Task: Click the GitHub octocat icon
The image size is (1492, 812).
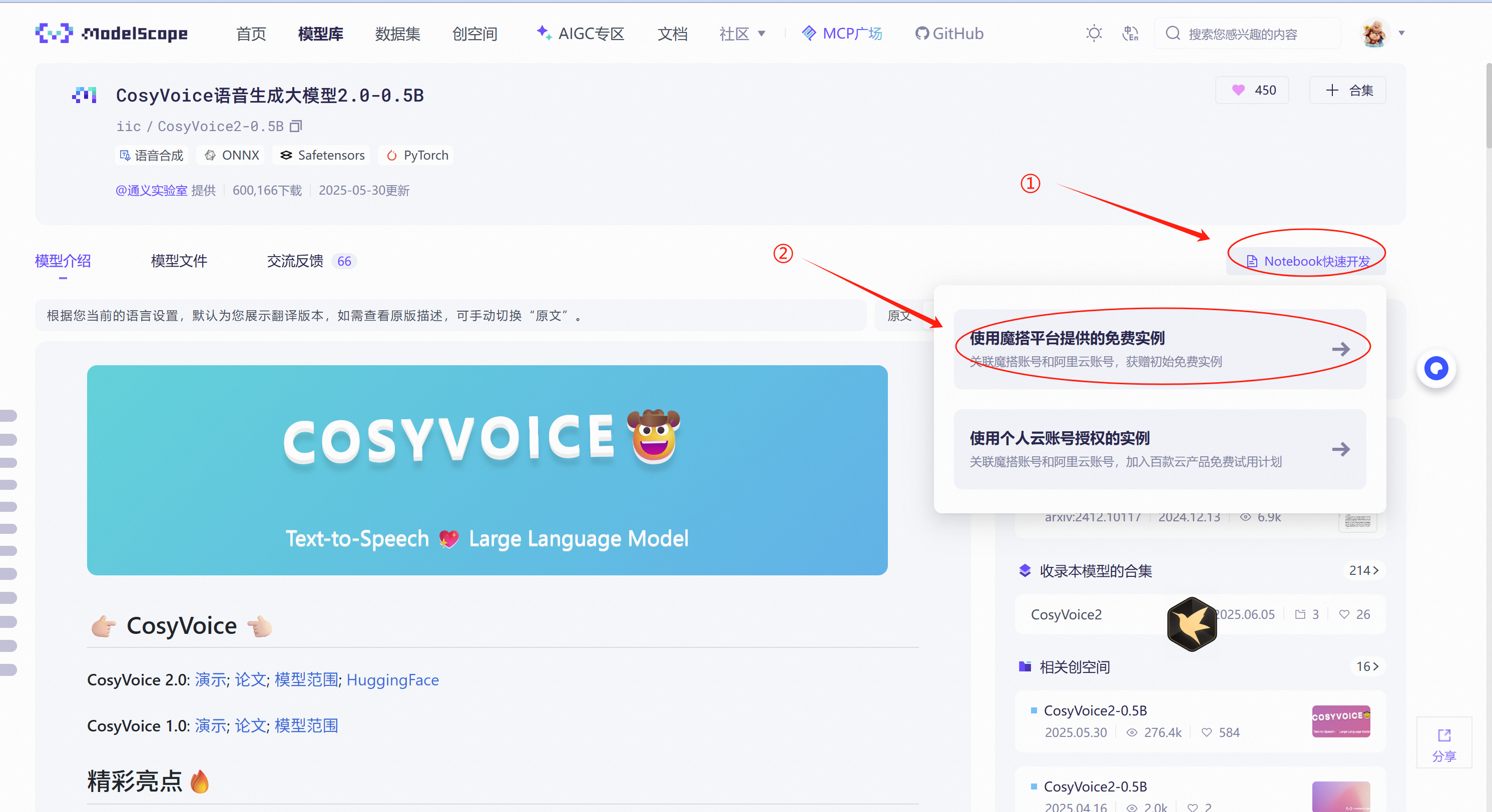Action: (921, 34)
